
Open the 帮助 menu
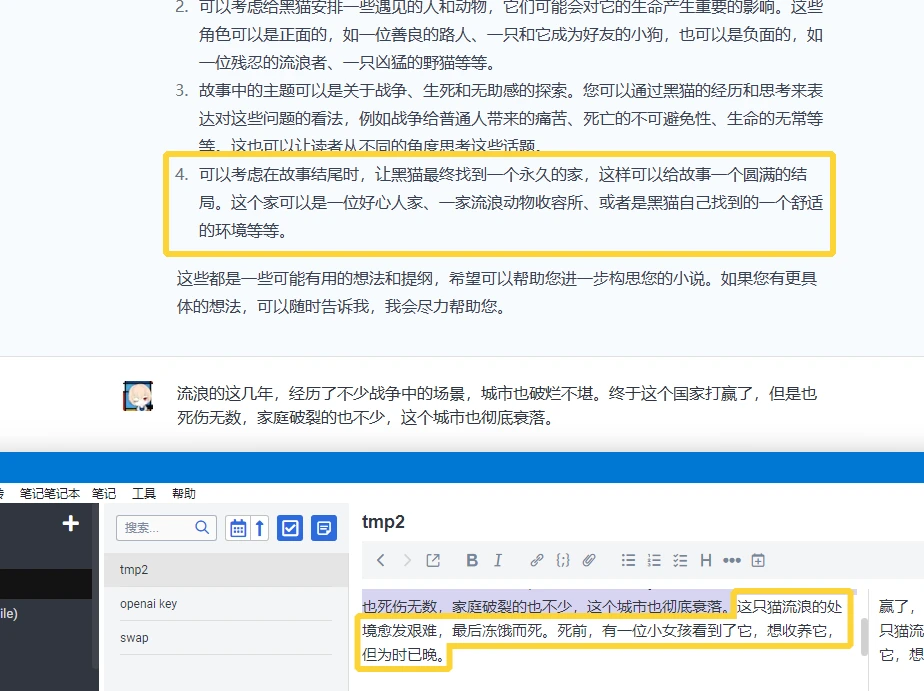(x=184, y=494)
